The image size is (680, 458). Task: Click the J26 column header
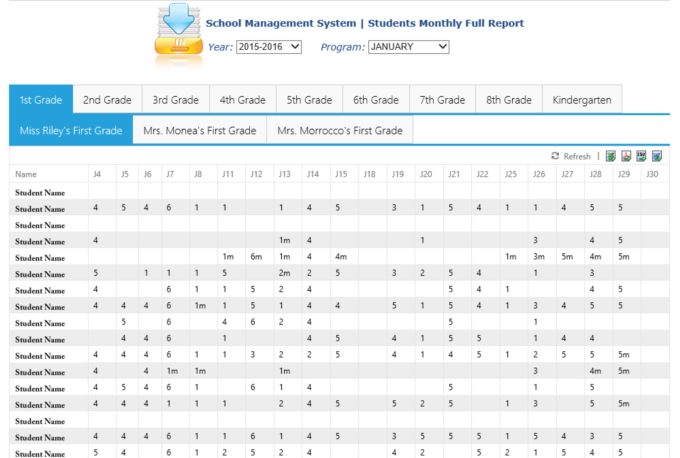pos(539,174)
